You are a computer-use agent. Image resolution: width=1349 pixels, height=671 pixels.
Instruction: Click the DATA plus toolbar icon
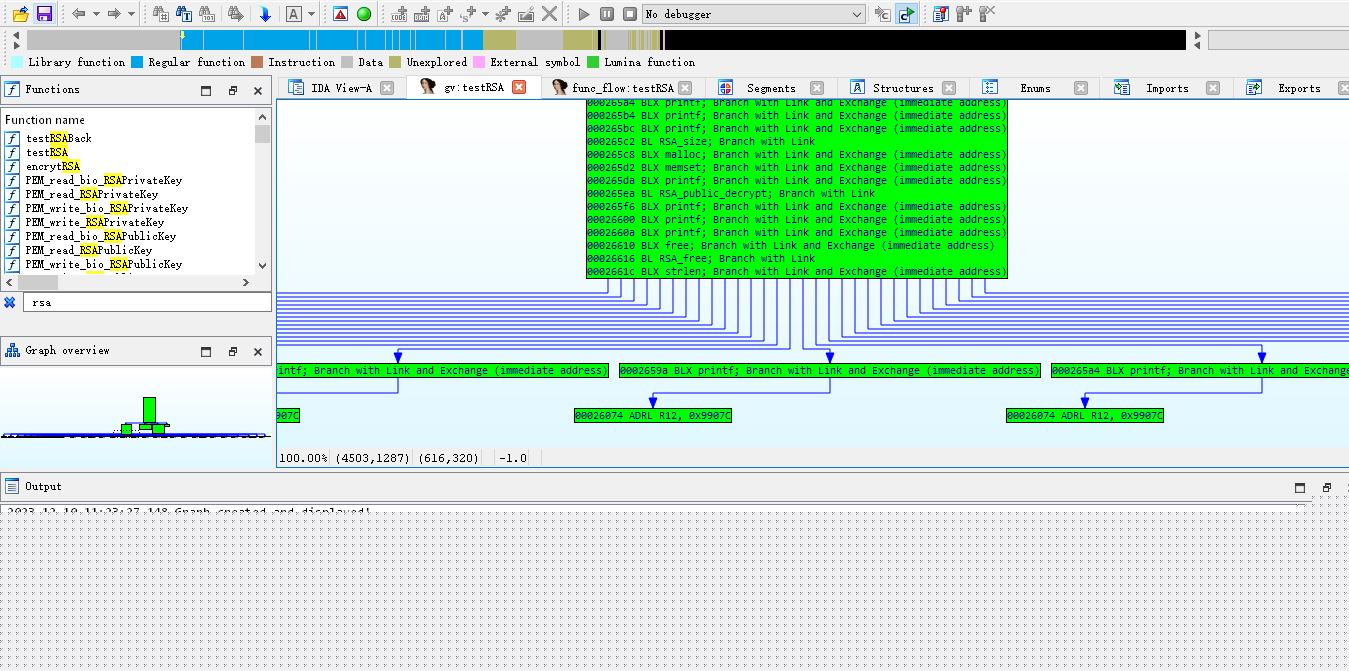click(422, 14)
